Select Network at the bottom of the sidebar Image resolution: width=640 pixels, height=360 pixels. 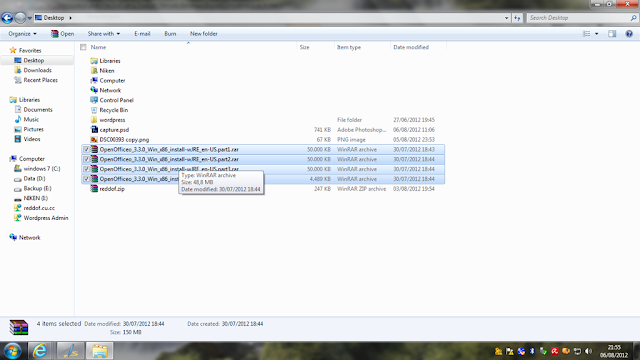(29, 238)
